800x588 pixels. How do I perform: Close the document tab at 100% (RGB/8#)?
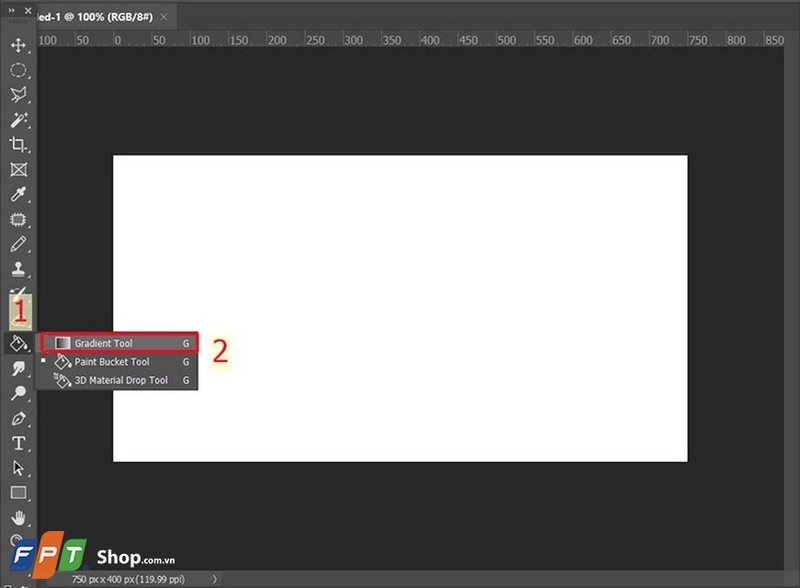coord(164,17)
